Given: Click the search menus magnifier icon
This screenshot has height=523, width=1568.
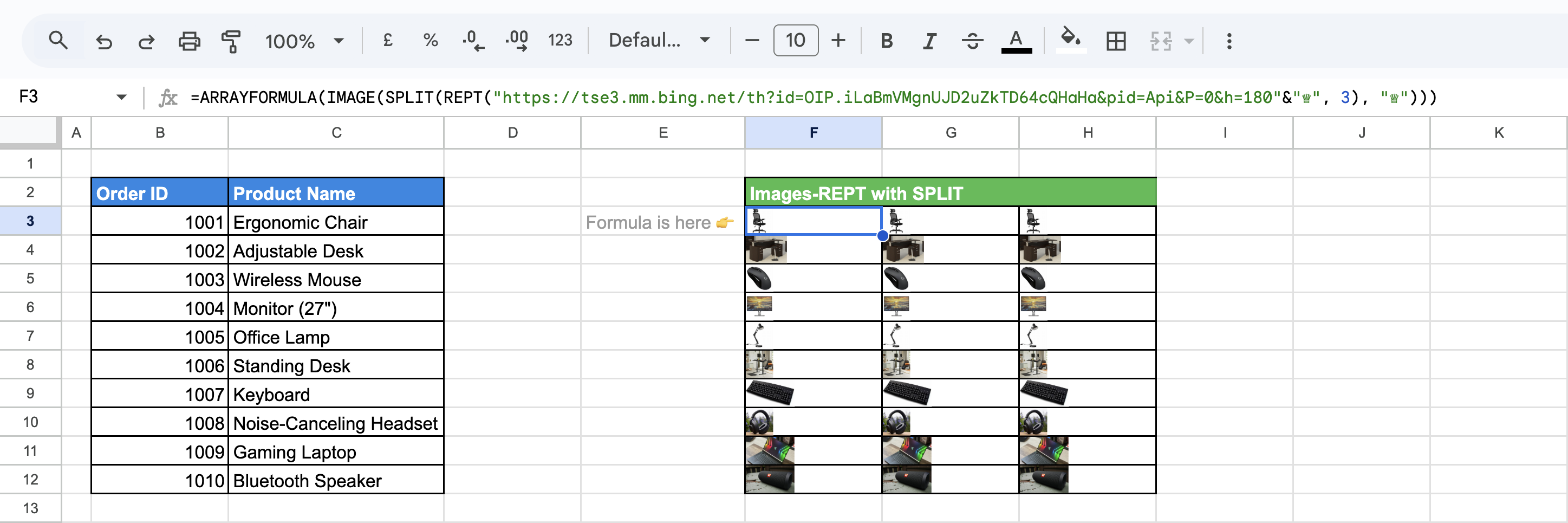Looking at the screenshot, I should click(58, 41).
